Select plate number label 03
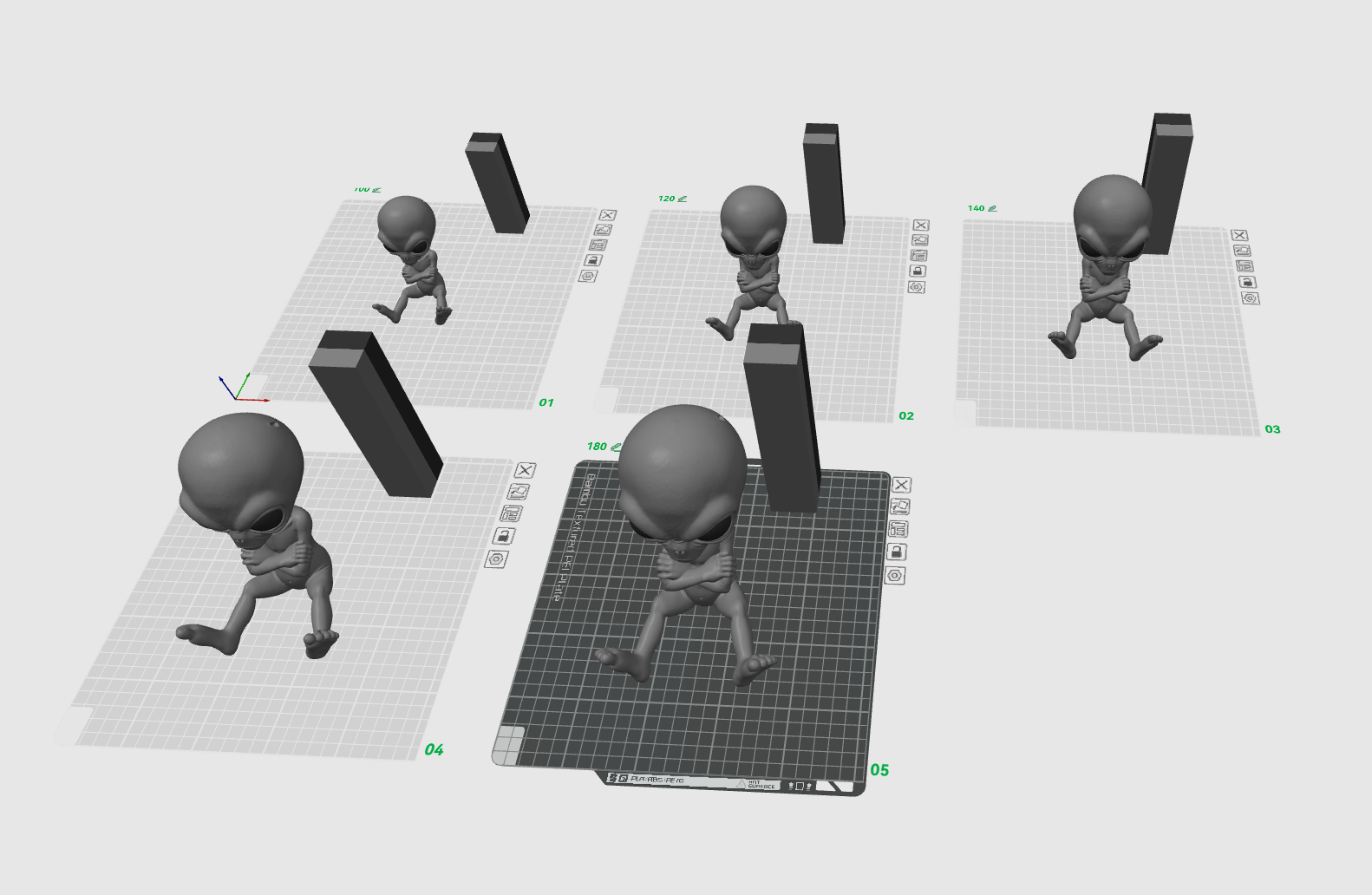The height and width of the screenshot is (895, 1372). (x=1272, y=429)
